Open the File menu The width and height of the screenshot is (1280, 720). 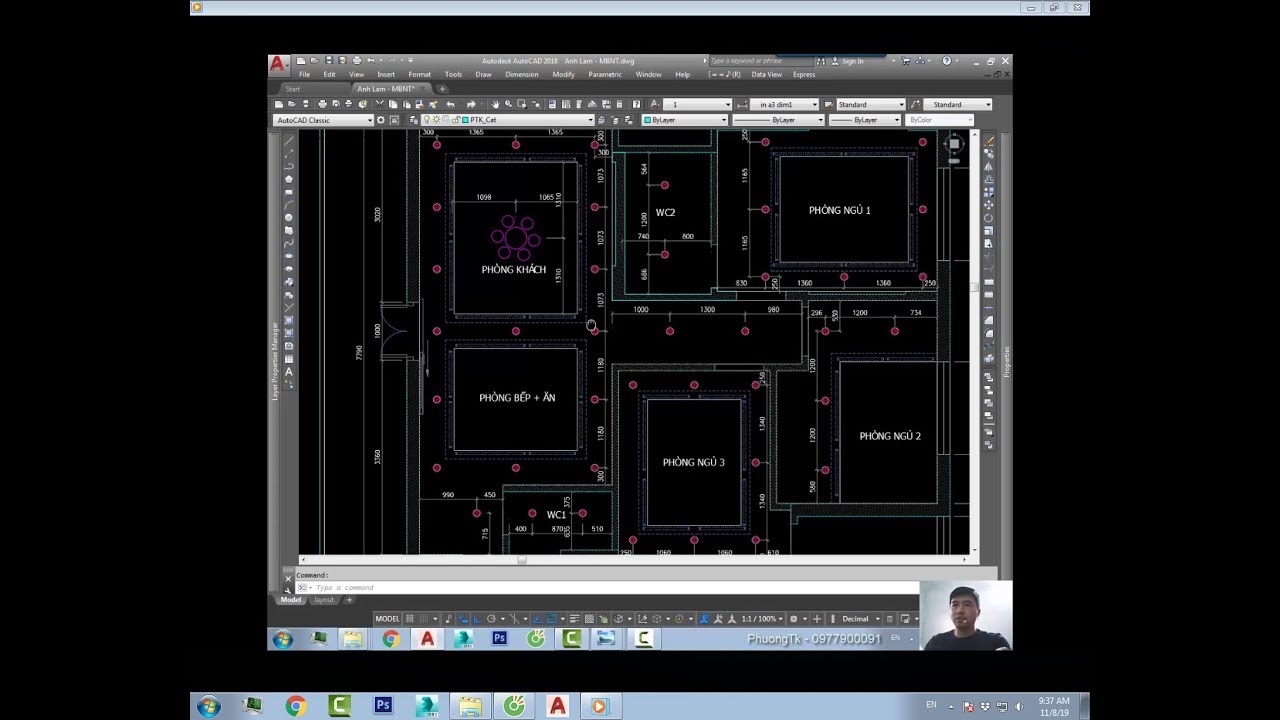point(304,74)
